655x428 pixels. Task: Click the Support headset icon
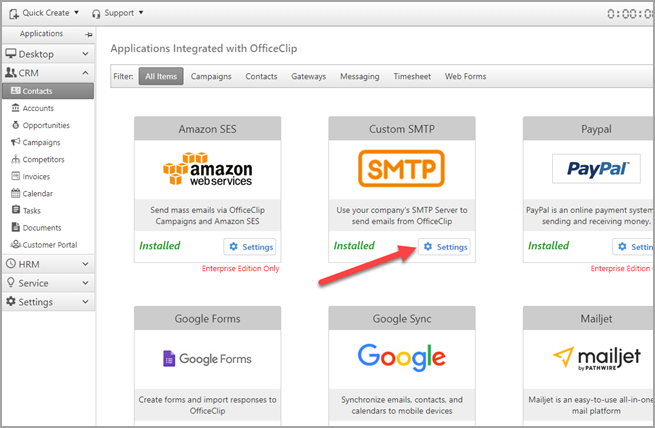point(96,14)
